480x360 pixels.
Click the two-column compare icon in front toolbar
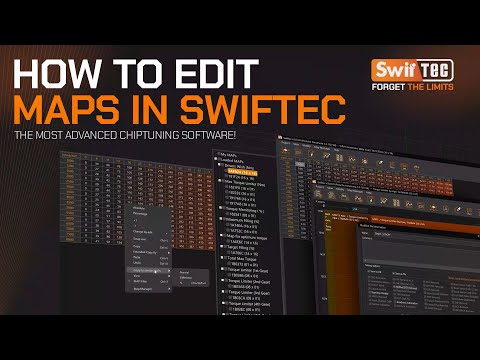[x=396, y=203]
